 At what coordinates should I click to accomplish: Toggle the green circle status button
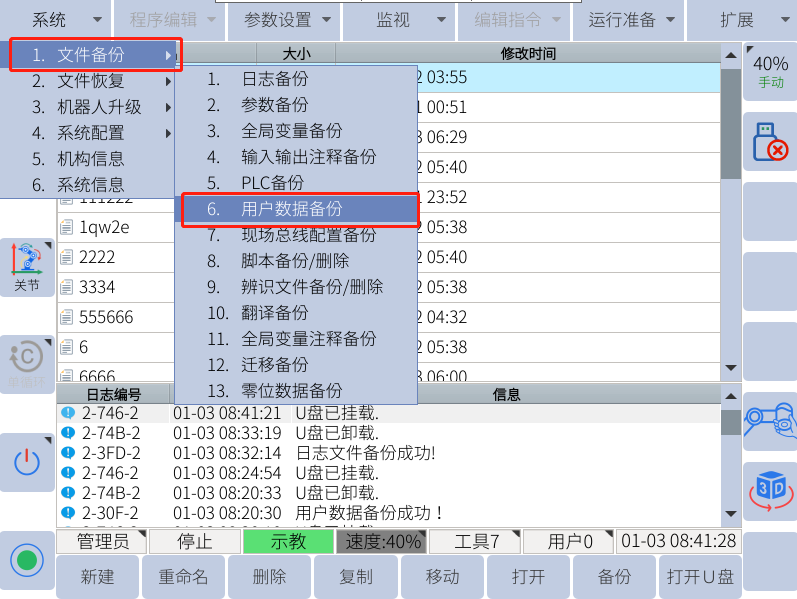pos(27,560)
